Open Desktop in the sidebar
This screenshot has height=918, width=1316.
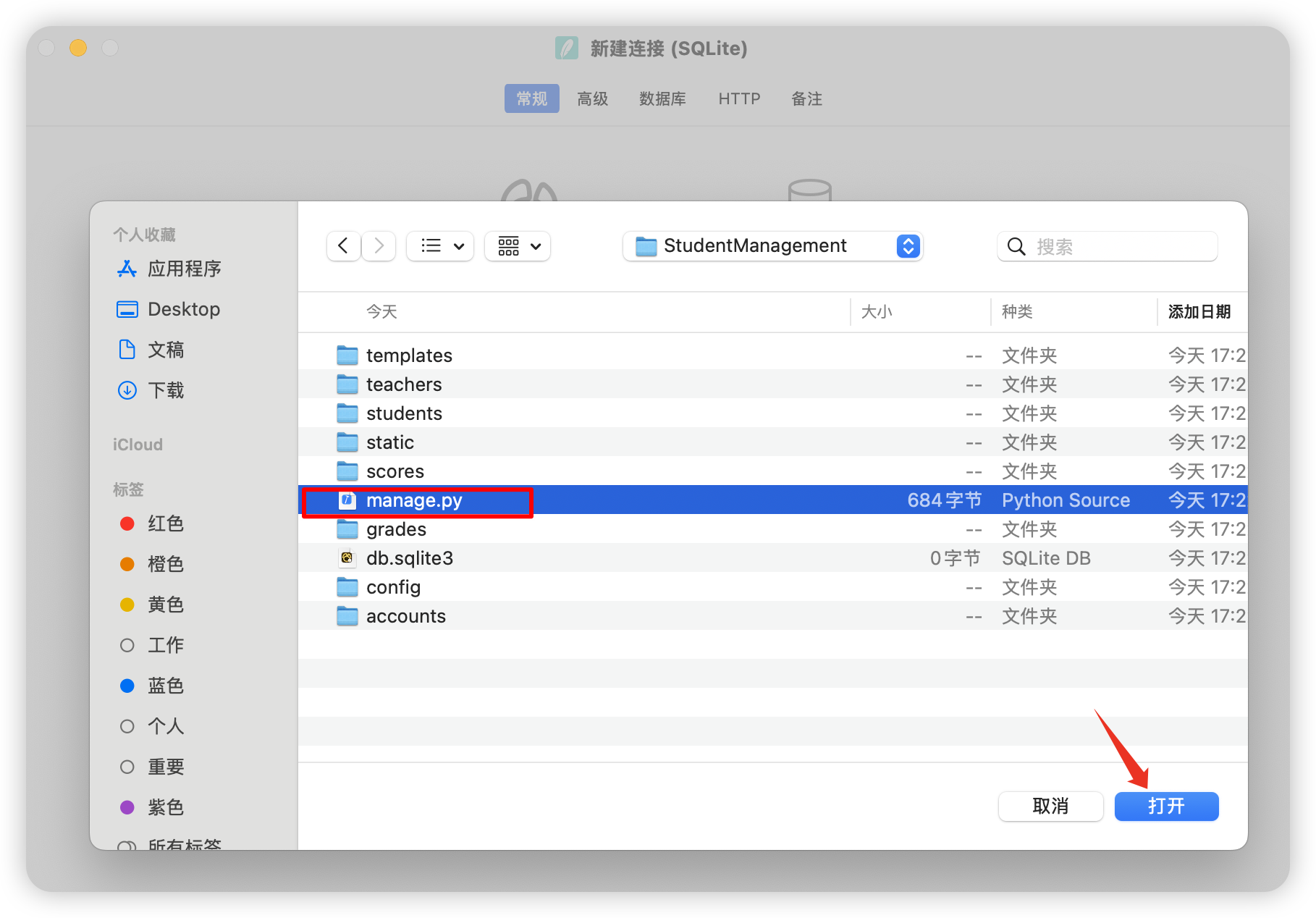pos(183,309)
